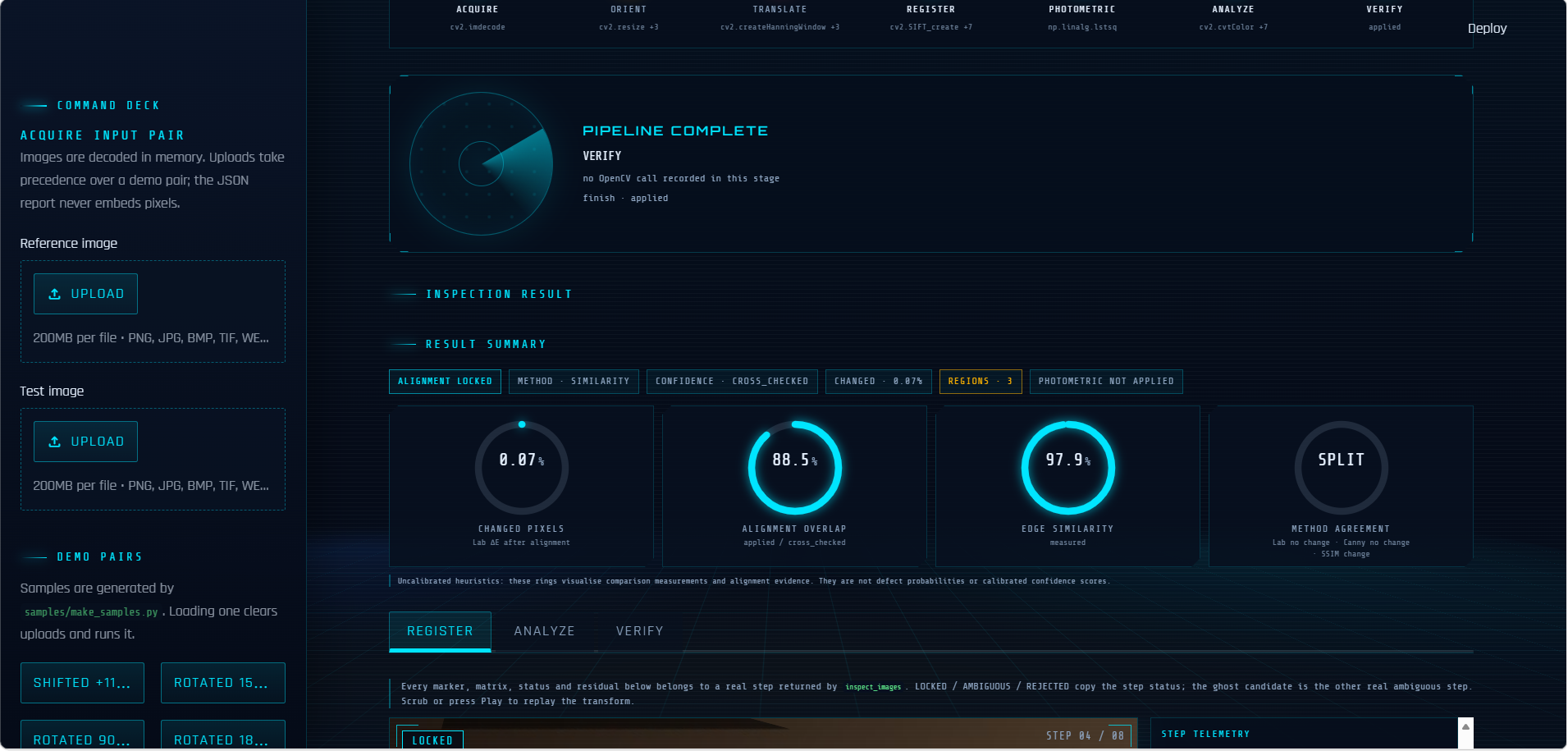1568x751 pixels.
Task: Select the ANALYZE pipeline stage at top
Action: [1233, 18]
